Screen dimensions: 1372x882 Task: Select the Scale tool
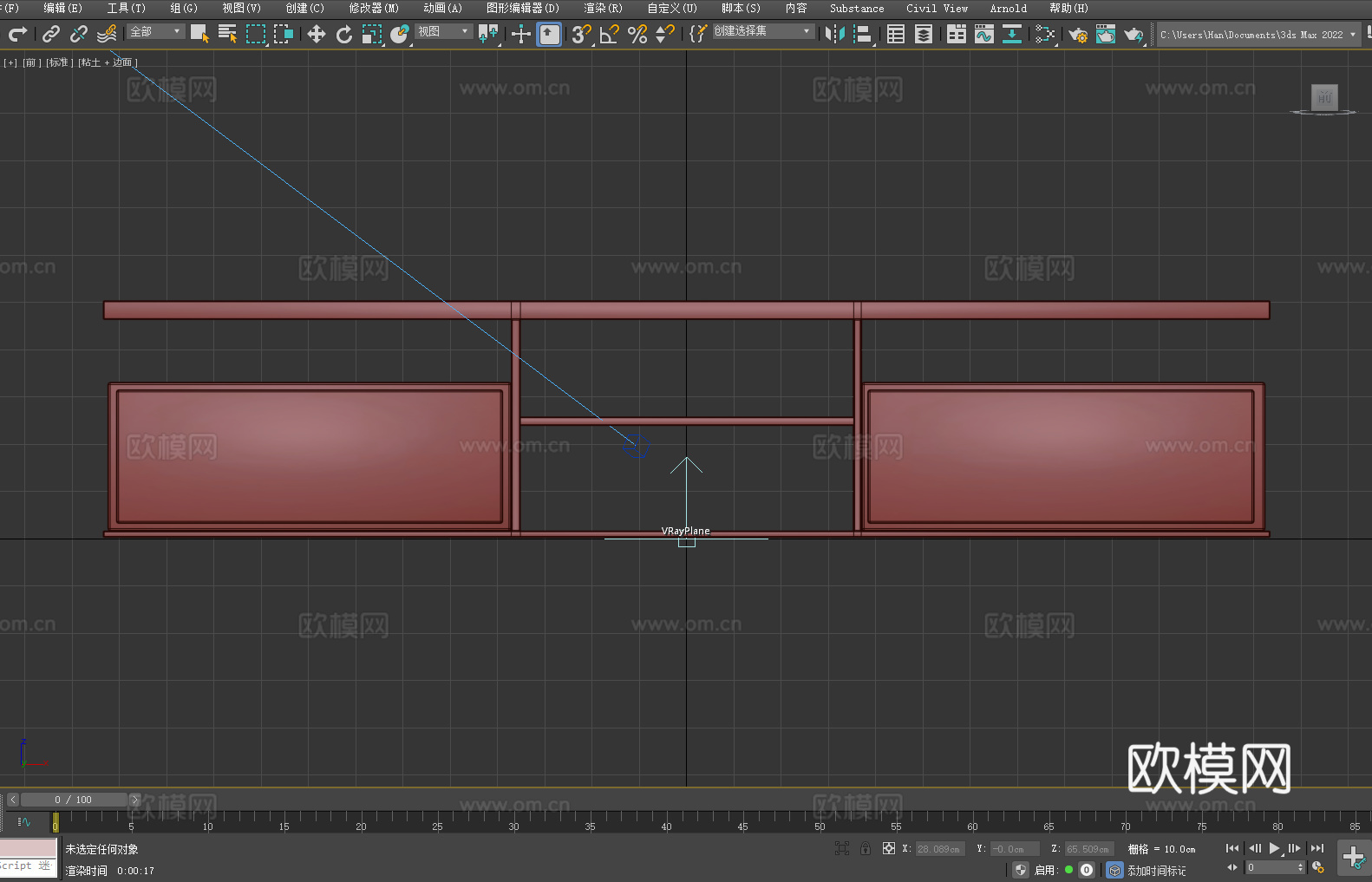tap(372, 34)
